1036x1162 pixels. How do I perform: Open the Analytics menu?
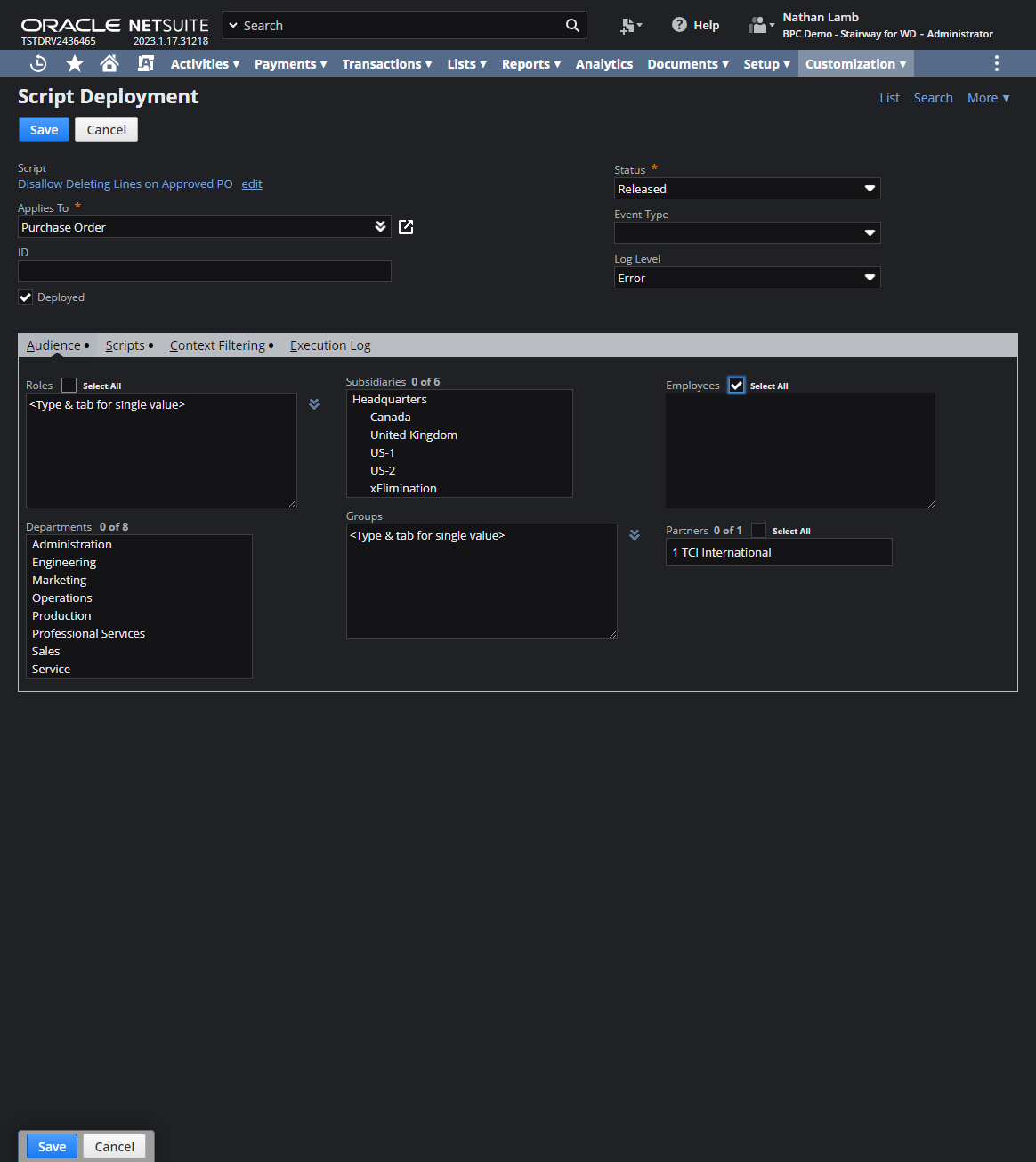point(604,64)
